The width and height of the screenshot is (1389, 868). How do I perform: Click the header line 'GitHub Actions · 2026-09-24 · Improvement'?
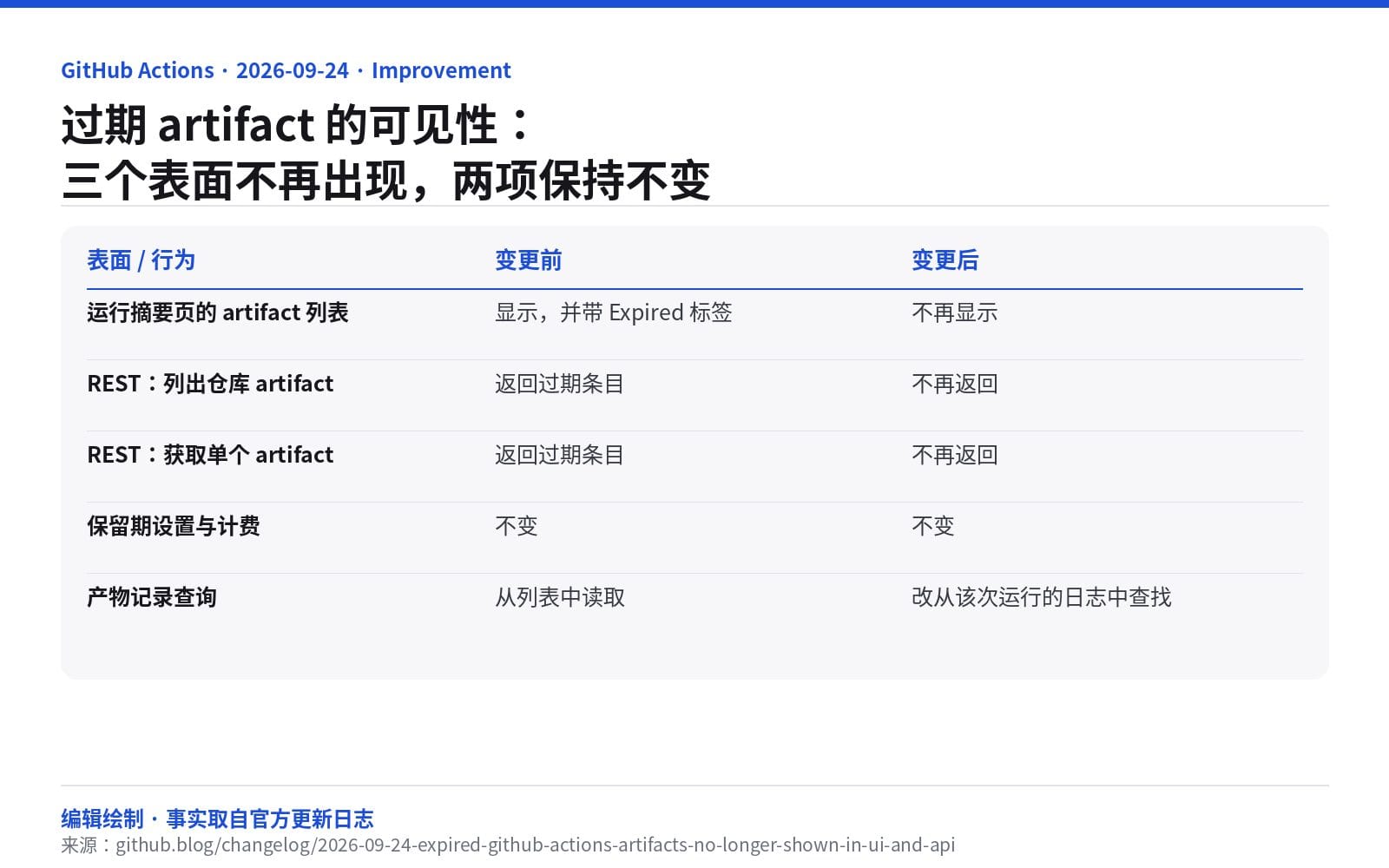tap(286, 70)
